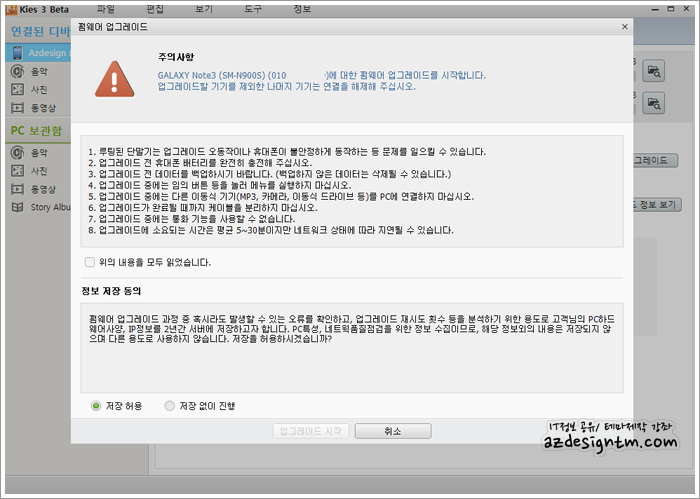Click the Story Album book icon
This screenshot has width=700, height=499.
pyautogui.click(x=17, y=207)
